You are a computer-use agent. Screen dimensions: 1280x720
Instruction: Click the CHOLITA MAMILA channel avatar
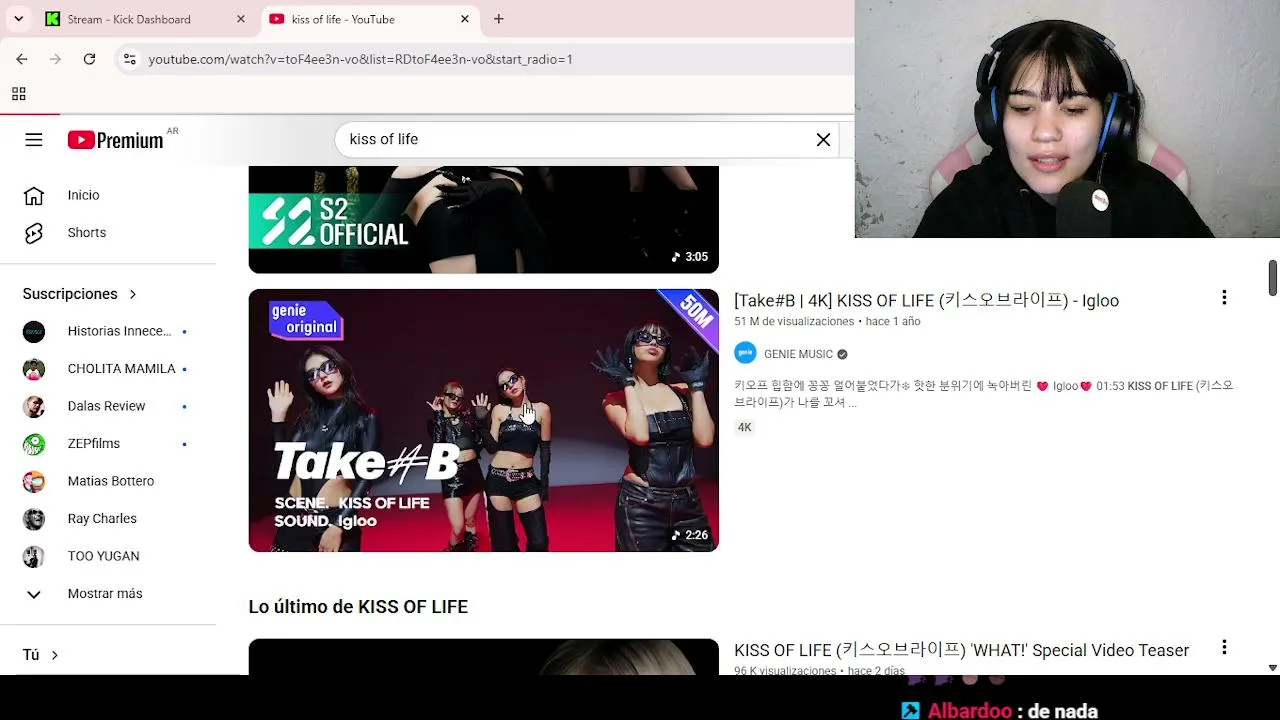(34, 369)
